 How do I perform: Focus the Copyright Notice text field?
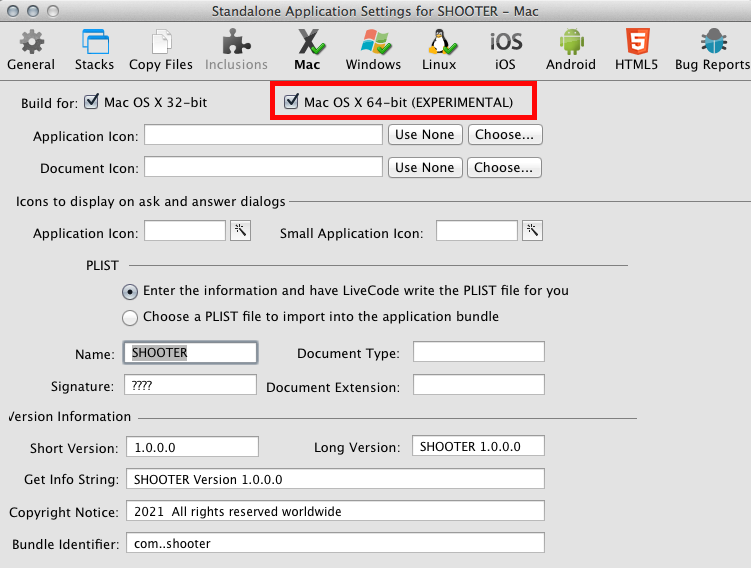(335, 511)
